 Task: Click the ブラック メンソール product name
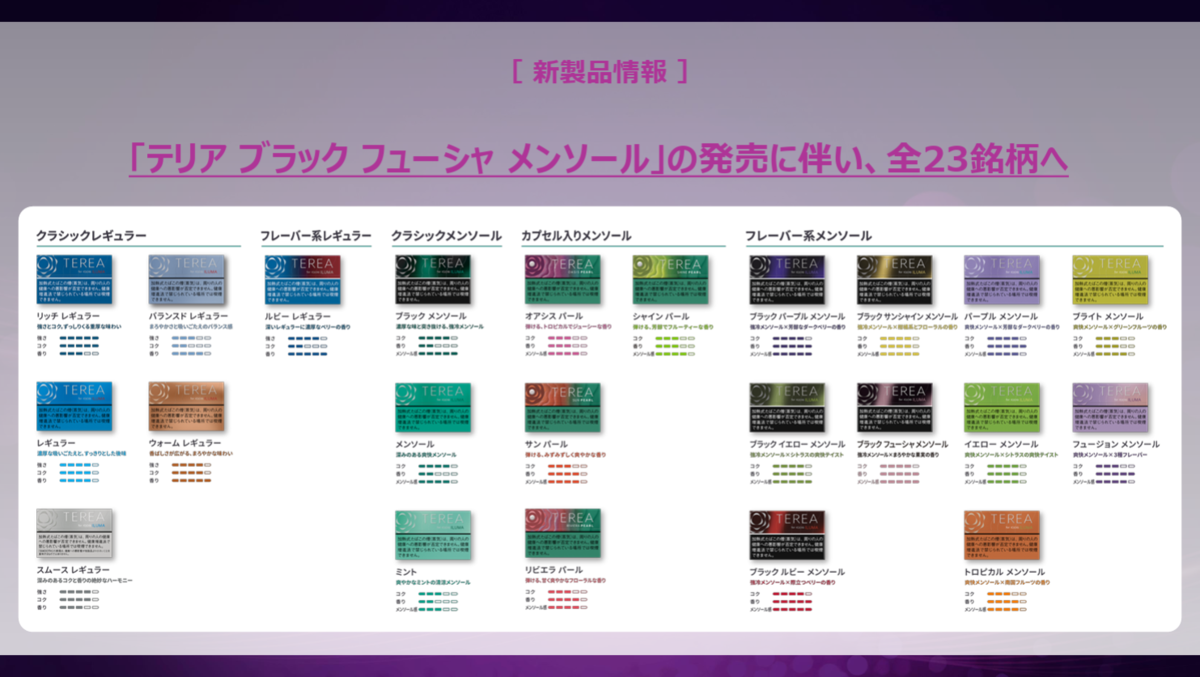pyautogui.click(x=431, y=316)
